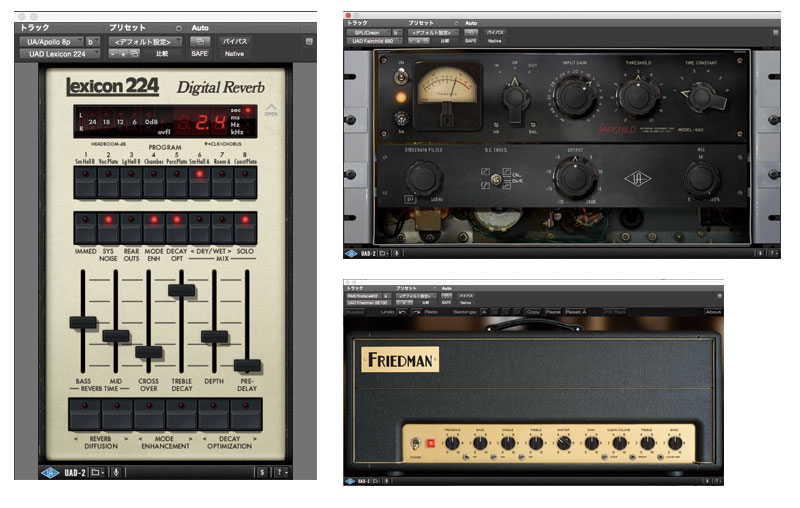Screen dimensions: 800x508
Task: Click the About button in Friedman window
Action: (713, 312)
